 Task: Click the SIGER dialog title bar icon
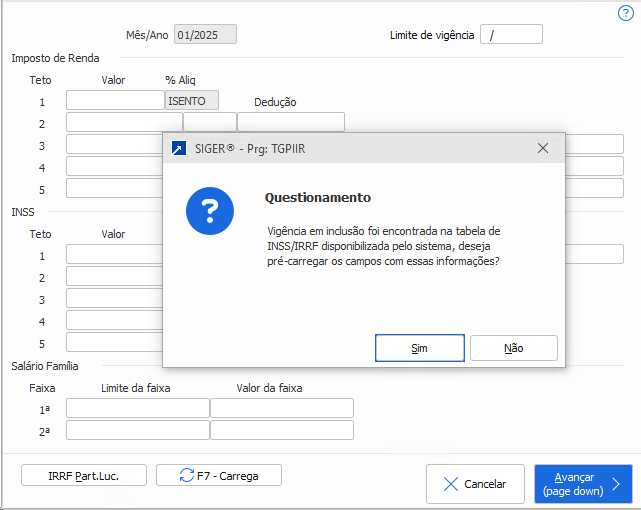point(178,148)
